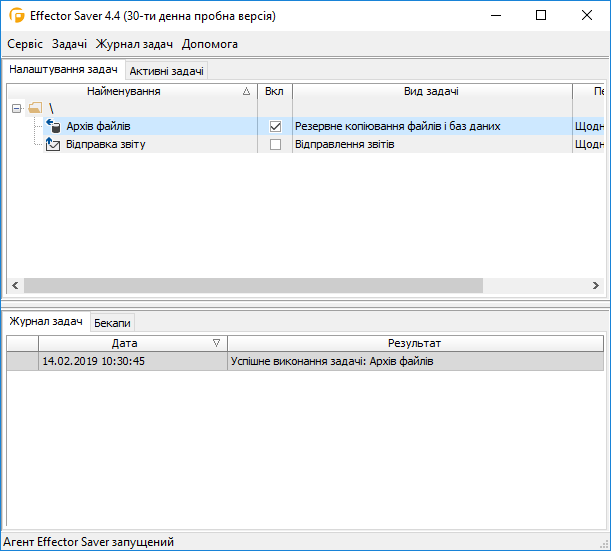Toggle the Дата column sort arrow
This screenshot has width=611, height=551.
click(x=217, y=343)
